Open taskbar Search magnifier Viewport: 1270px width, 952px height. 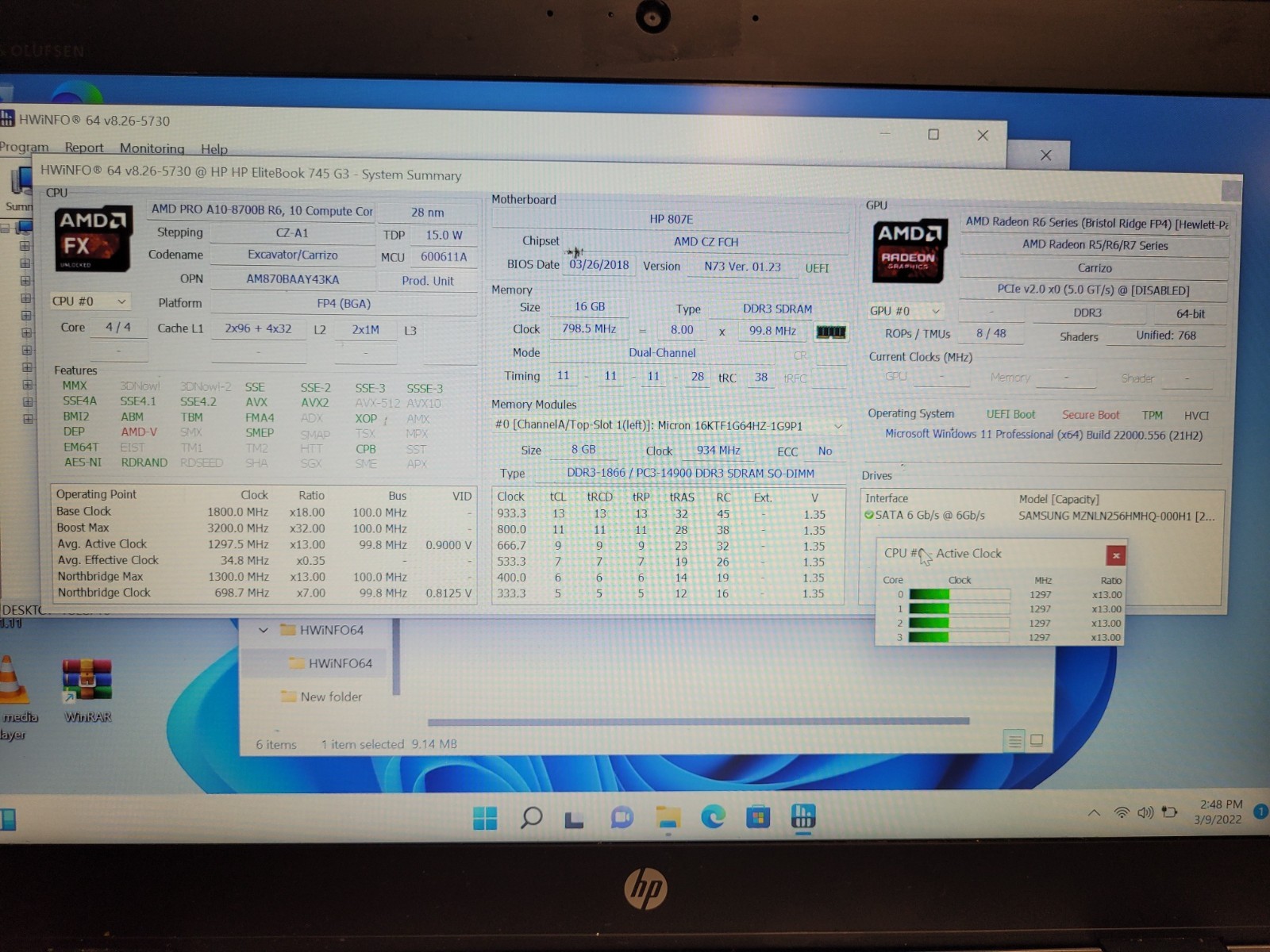[x=531, y=817]
